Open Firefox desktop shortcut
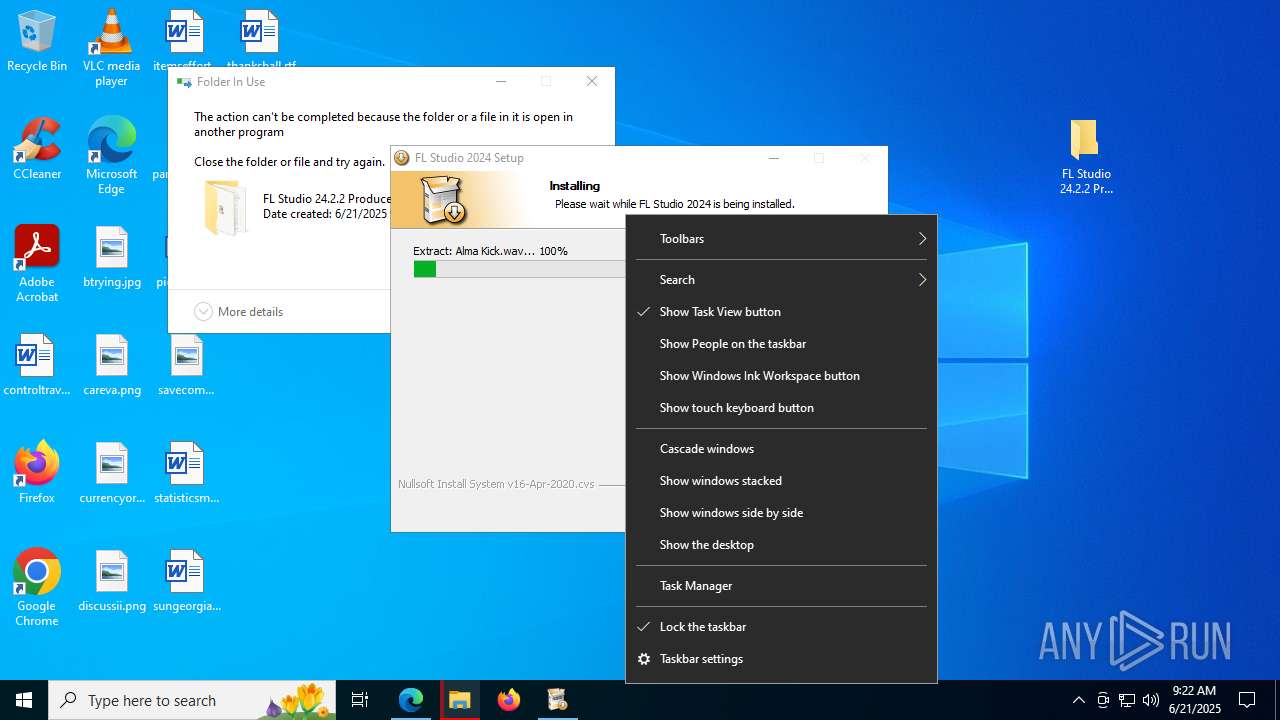 click(x=37, y=473)
